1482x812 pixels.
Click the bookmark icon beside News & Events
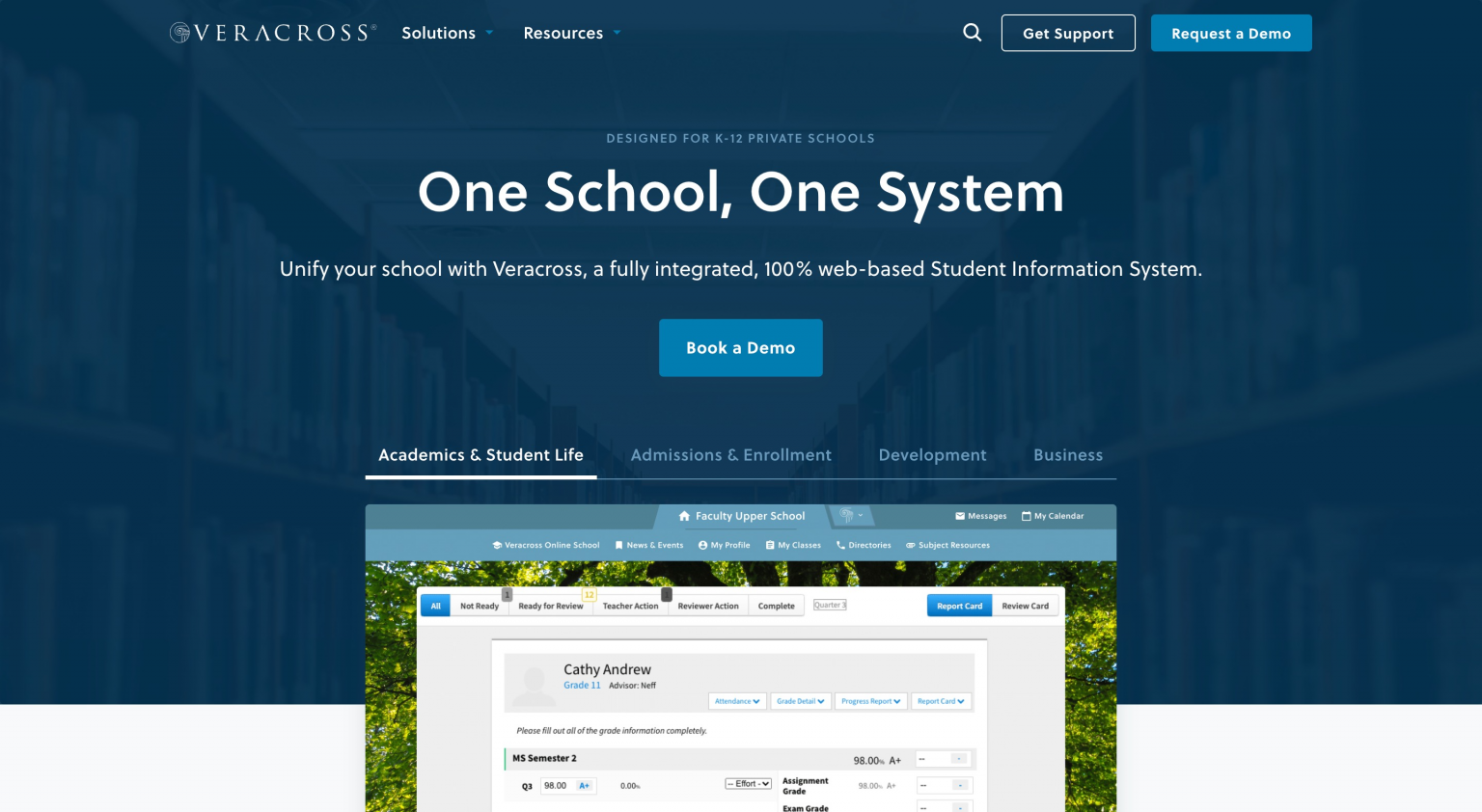click(618, 545)
